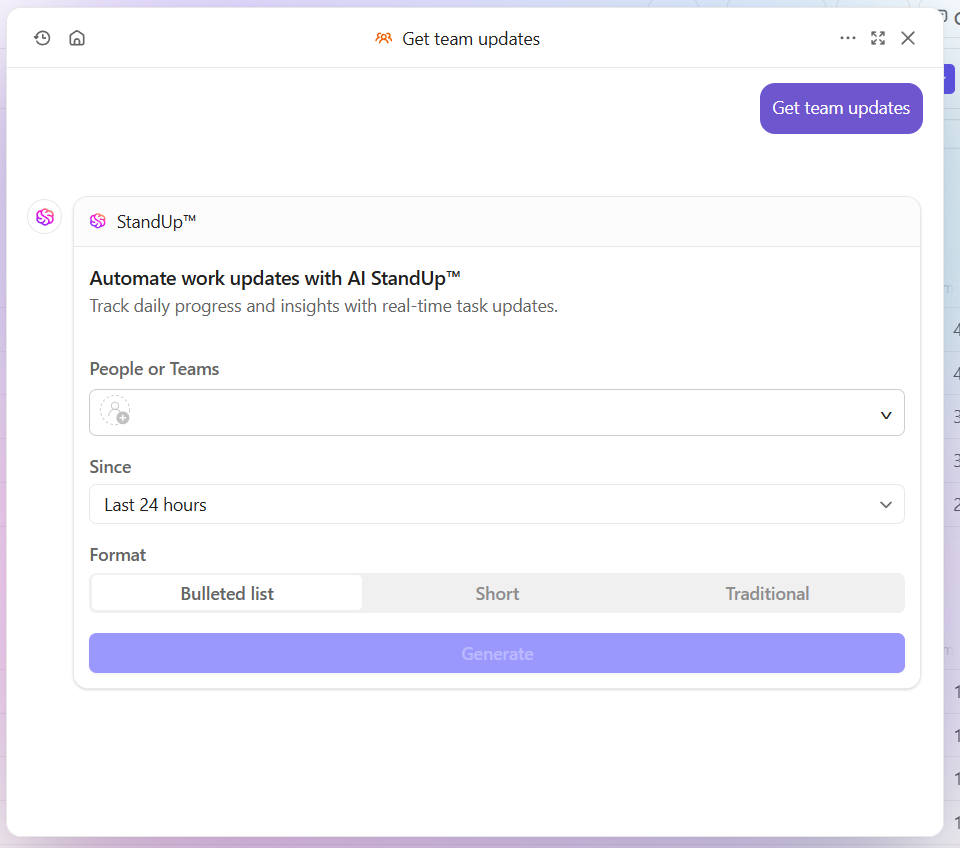Click the StandUp brain icon in card header
The width and height of the screenshot is (960, 848).
click(x=98, y=221)
